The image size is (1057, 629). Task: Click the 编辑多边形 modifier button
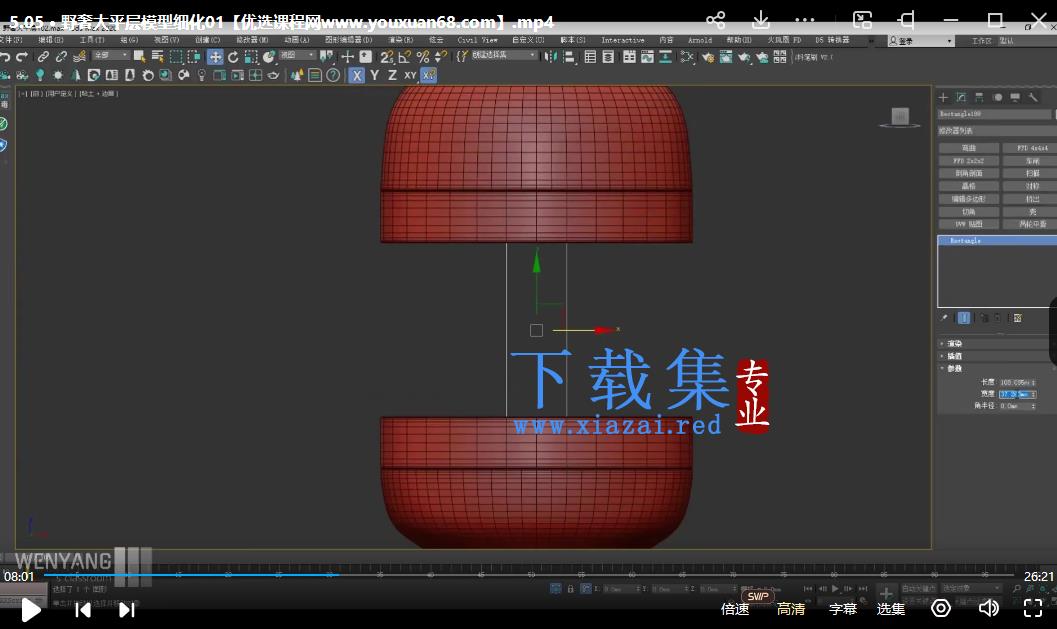click(x=969, y=199)
